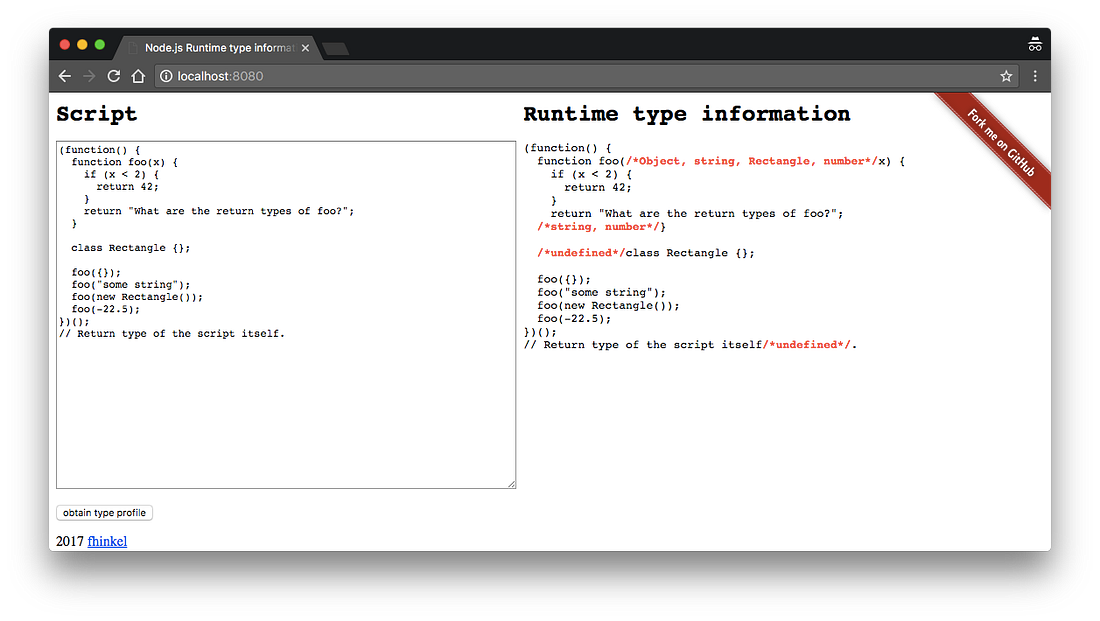Image resolution: width=1100 pixels, height=621 pixels.
Task: Bookmark the page with the star icon
Action: [x=1006, y=75]
